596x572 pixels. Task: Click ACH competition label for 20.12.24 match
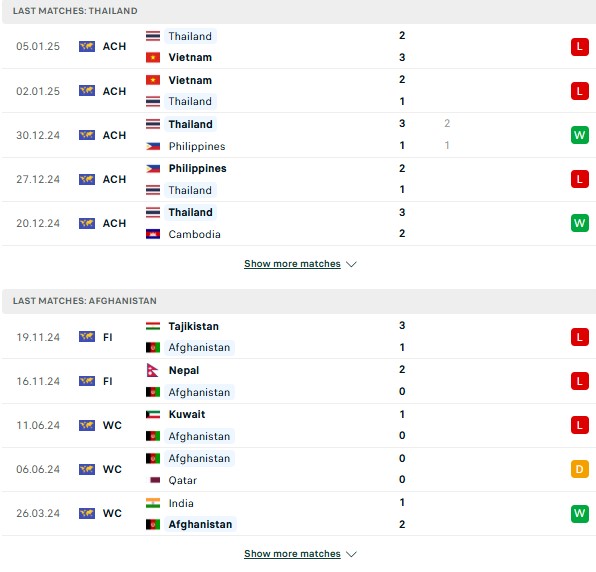tap(114, 223)
